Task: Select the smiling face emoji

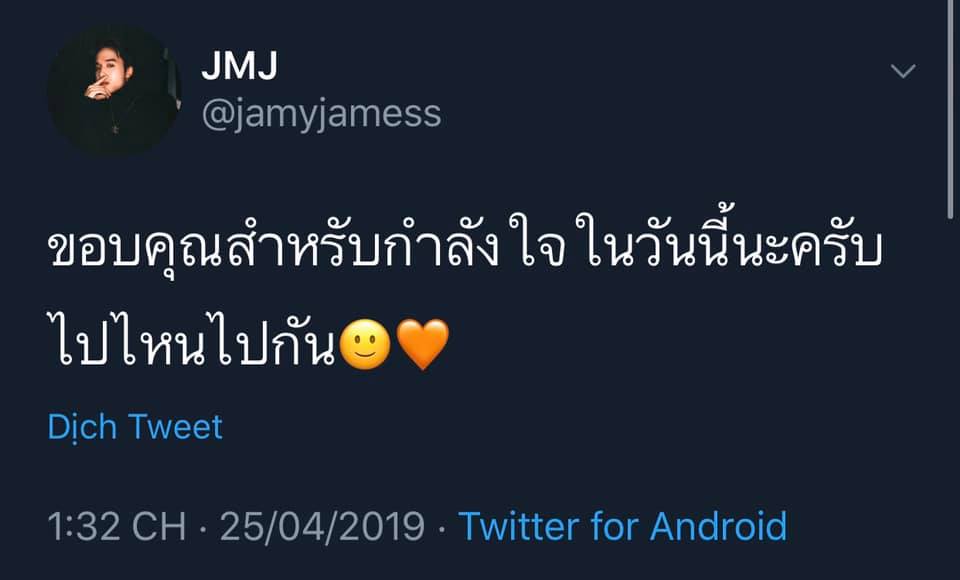Action: click(x=365, y=345)
